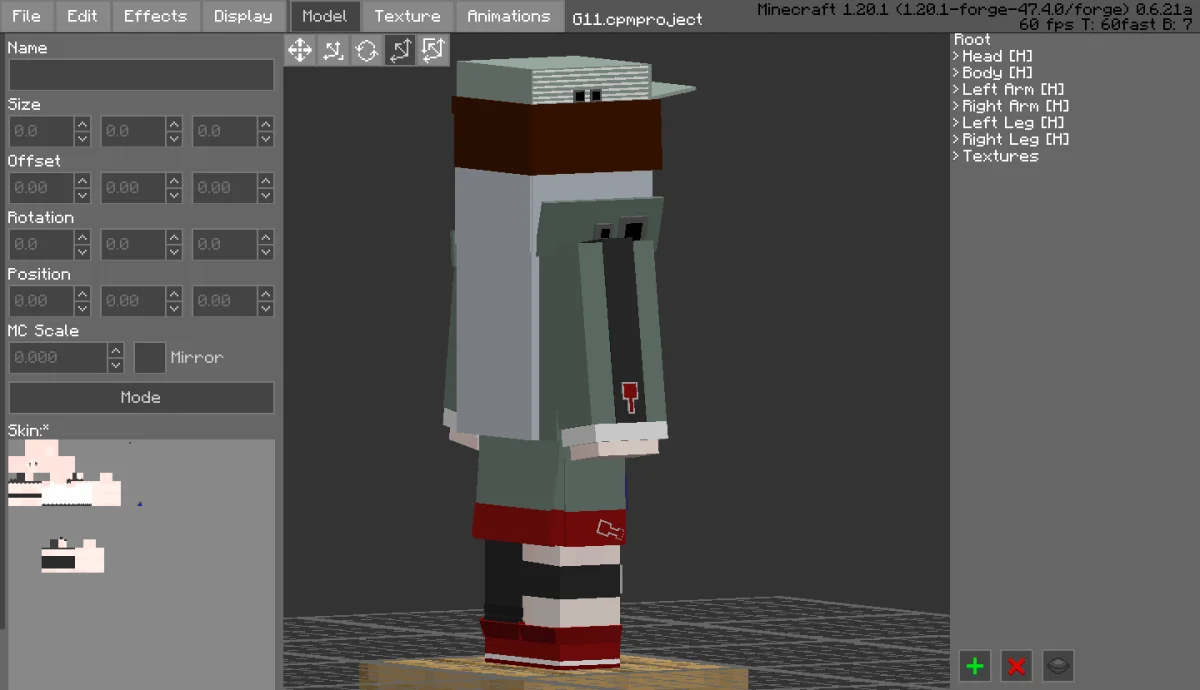Increase the first Size value with up arrow

coord(83,124)
